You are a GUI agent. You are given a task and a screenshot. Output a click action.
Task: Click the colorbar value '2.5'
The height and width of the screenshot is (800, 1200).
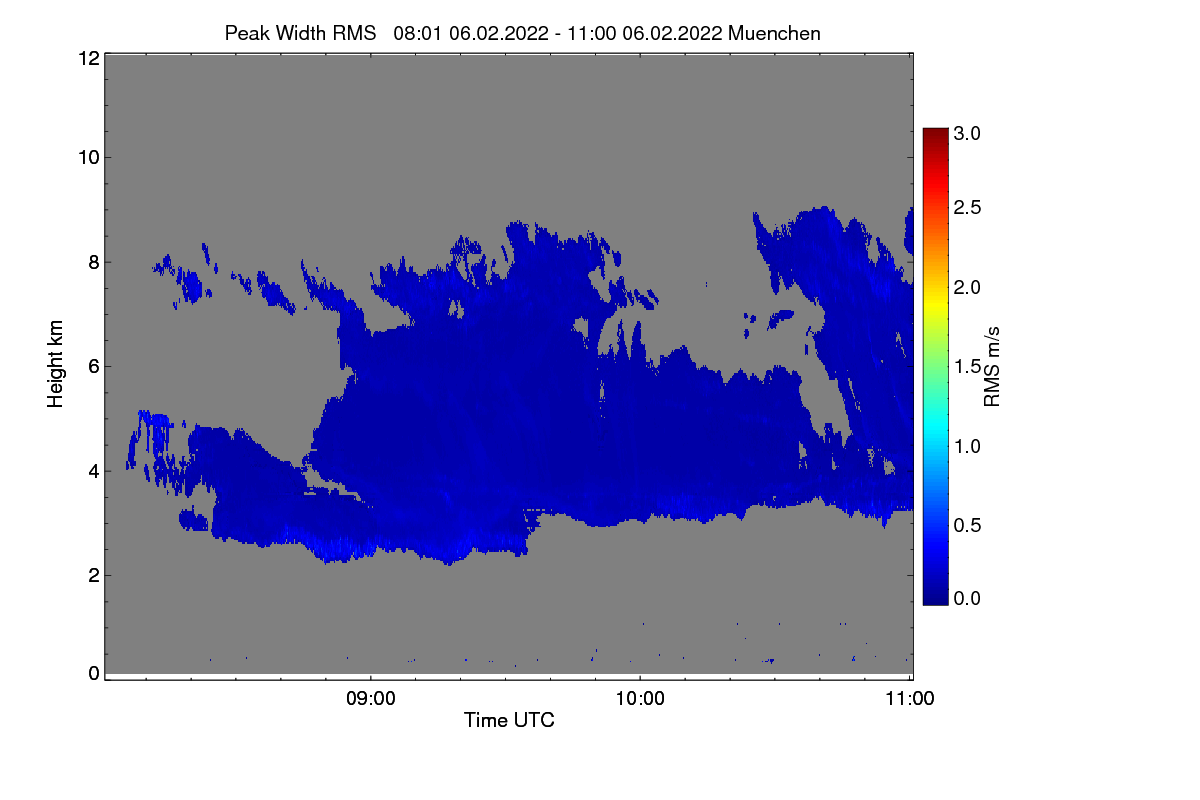967,208
